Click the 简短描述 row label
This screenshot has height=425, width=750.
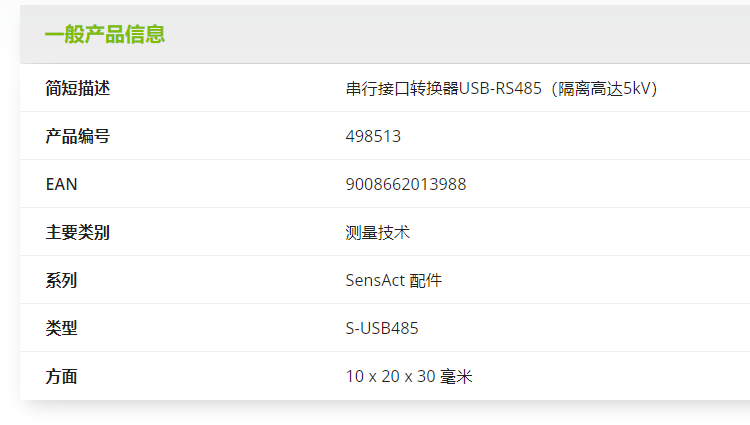[x=77, y=88]
